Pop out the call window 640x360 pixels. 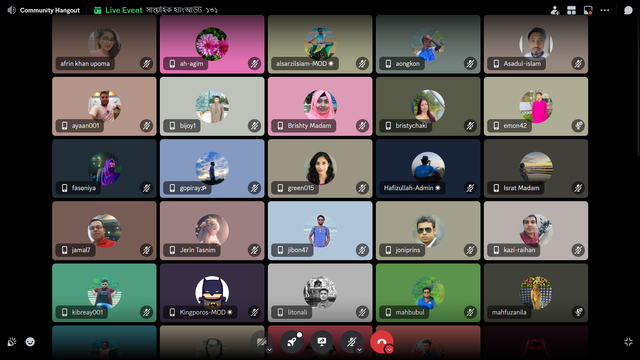click(x=588, y=10)
